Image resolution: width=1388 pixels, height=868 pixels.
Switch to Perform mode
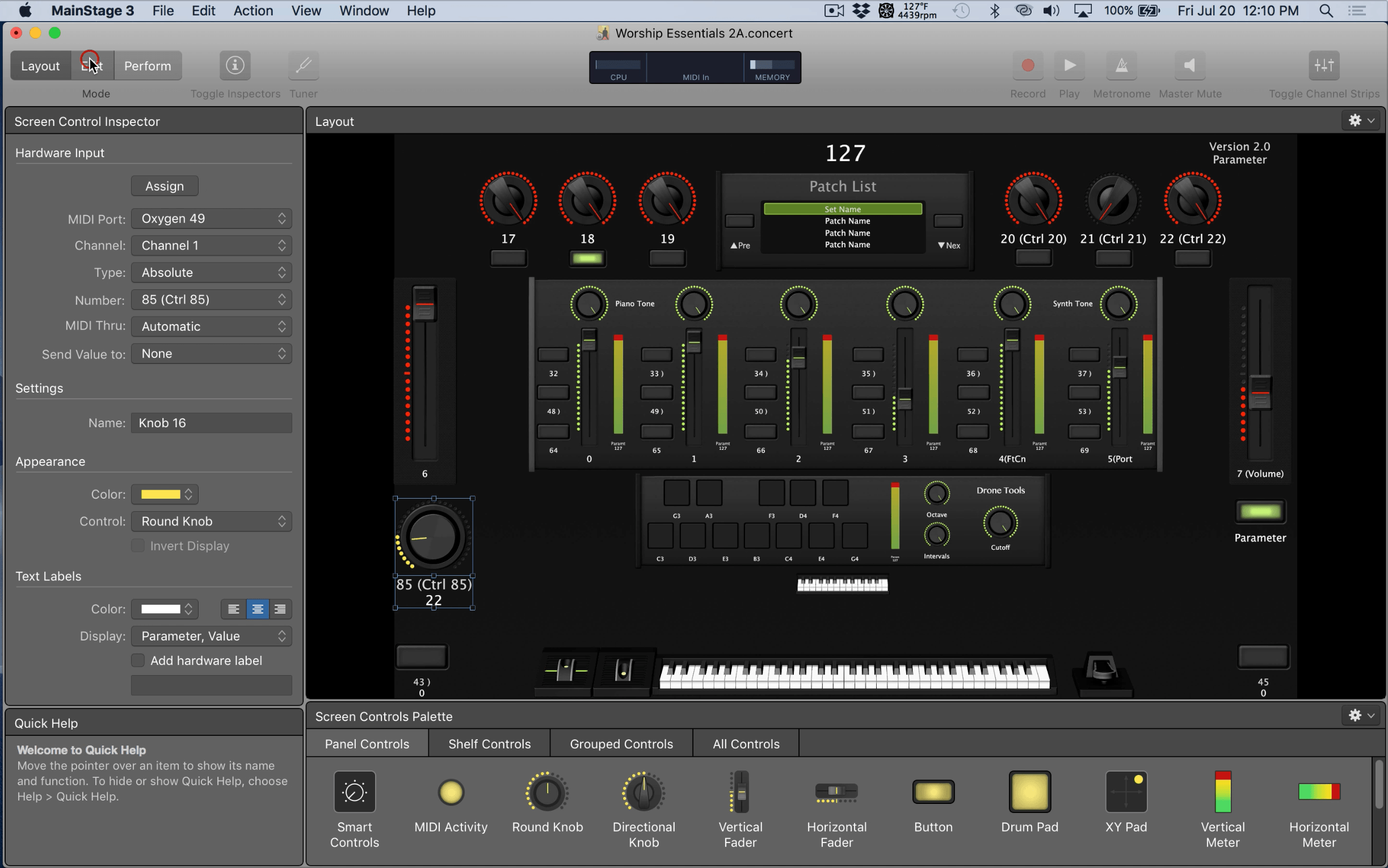(148, 65)
